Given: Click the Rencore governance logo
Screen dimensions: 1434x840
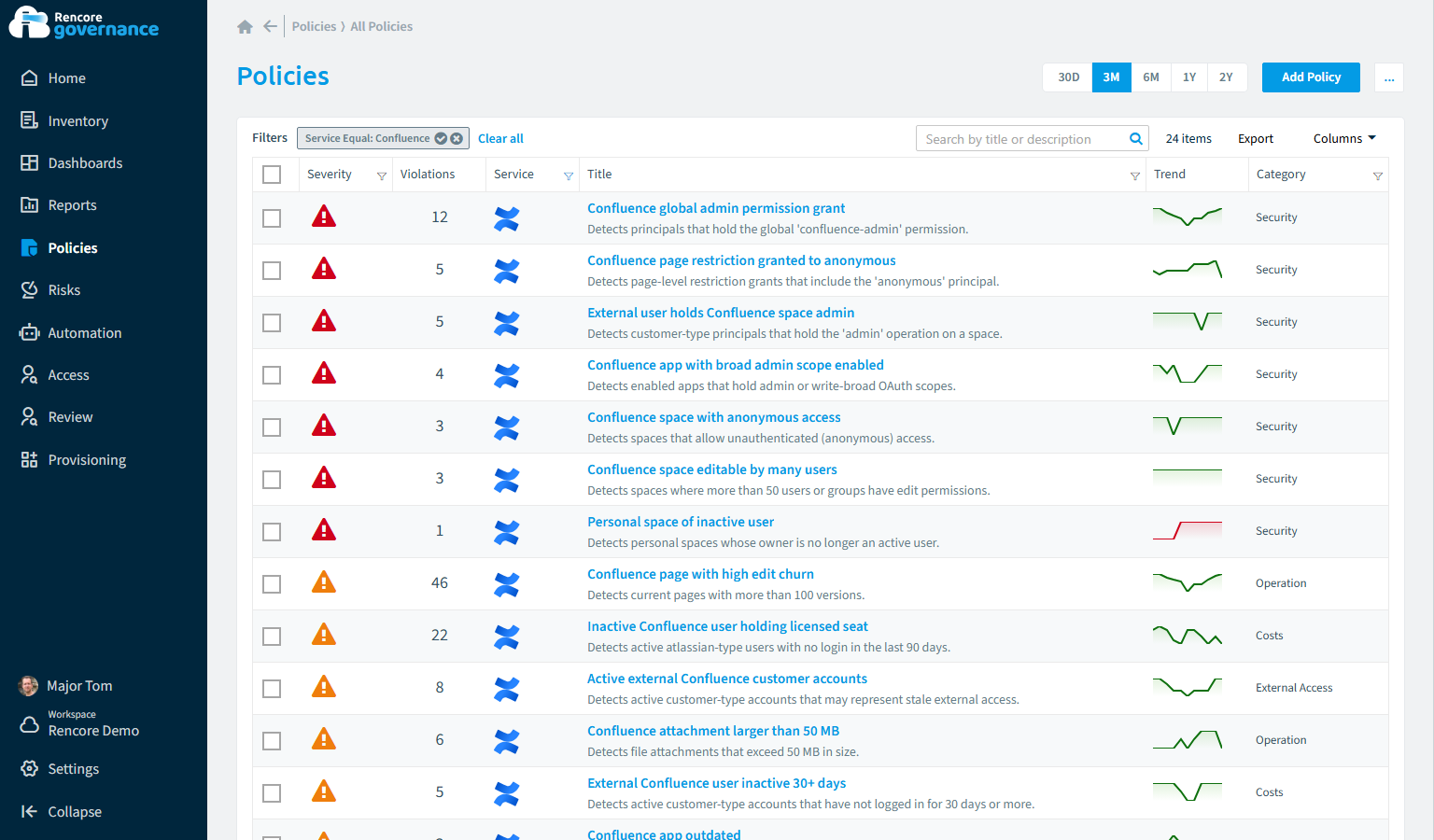Looking at the screenshot, I should [84, 23].
